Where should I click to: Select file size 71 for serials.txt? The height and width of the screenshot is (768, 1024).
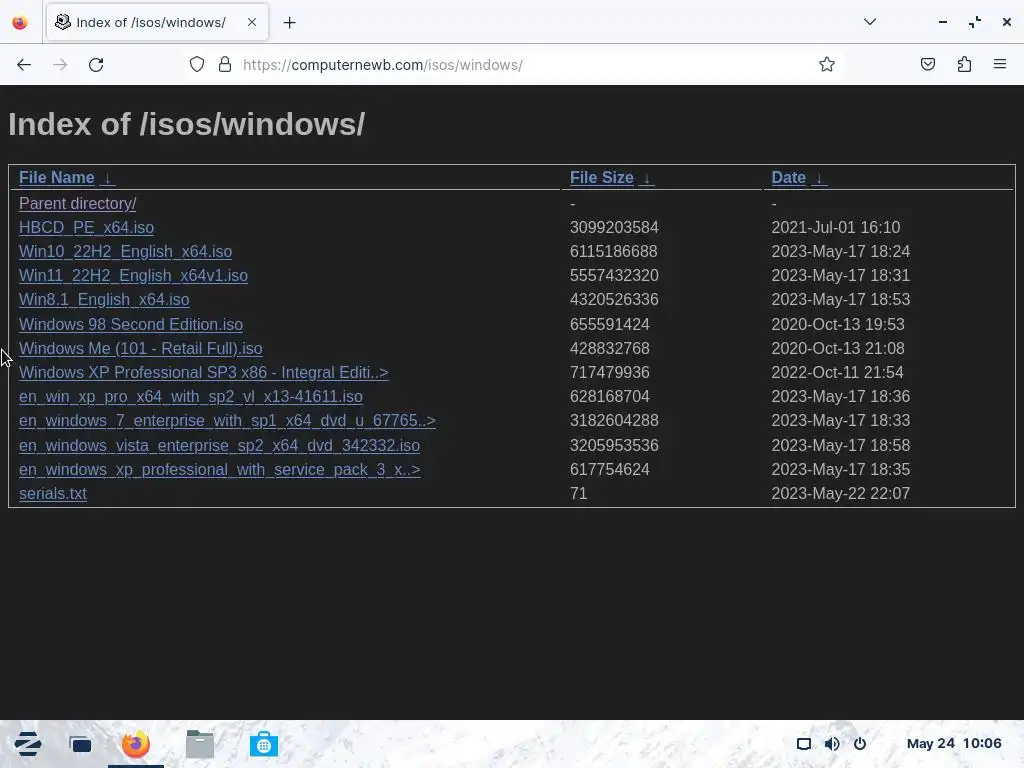point(579,494)
